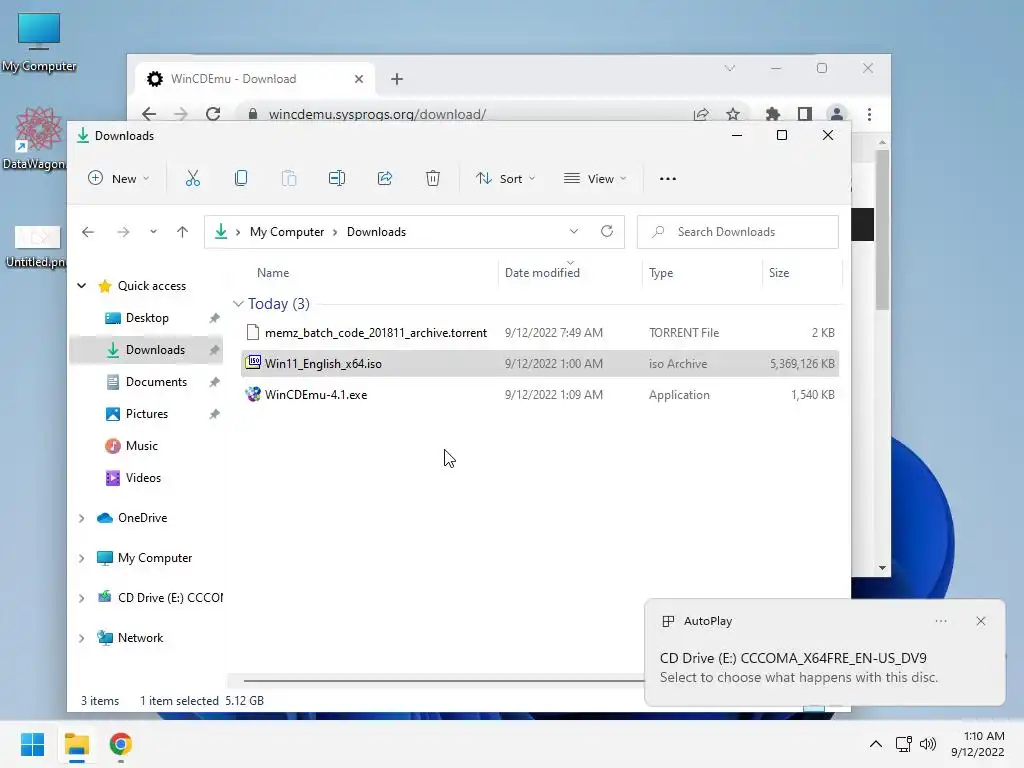Open the See more ellipsis menu
The width and height of the screenshot is (1024, 768).
pos(667,178)
